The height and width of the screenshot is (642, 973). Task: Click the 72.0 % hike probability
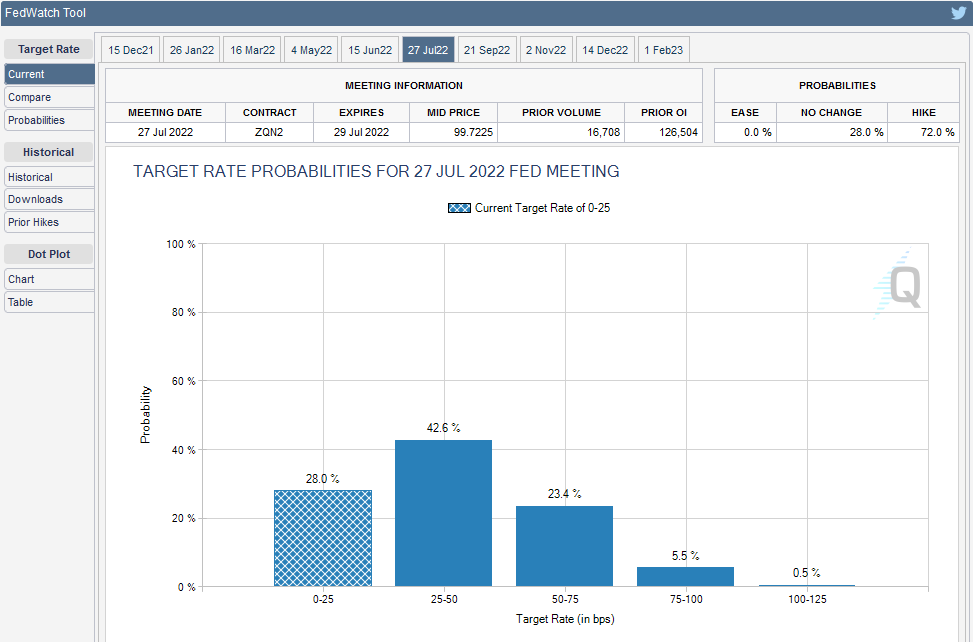point(937,132)
